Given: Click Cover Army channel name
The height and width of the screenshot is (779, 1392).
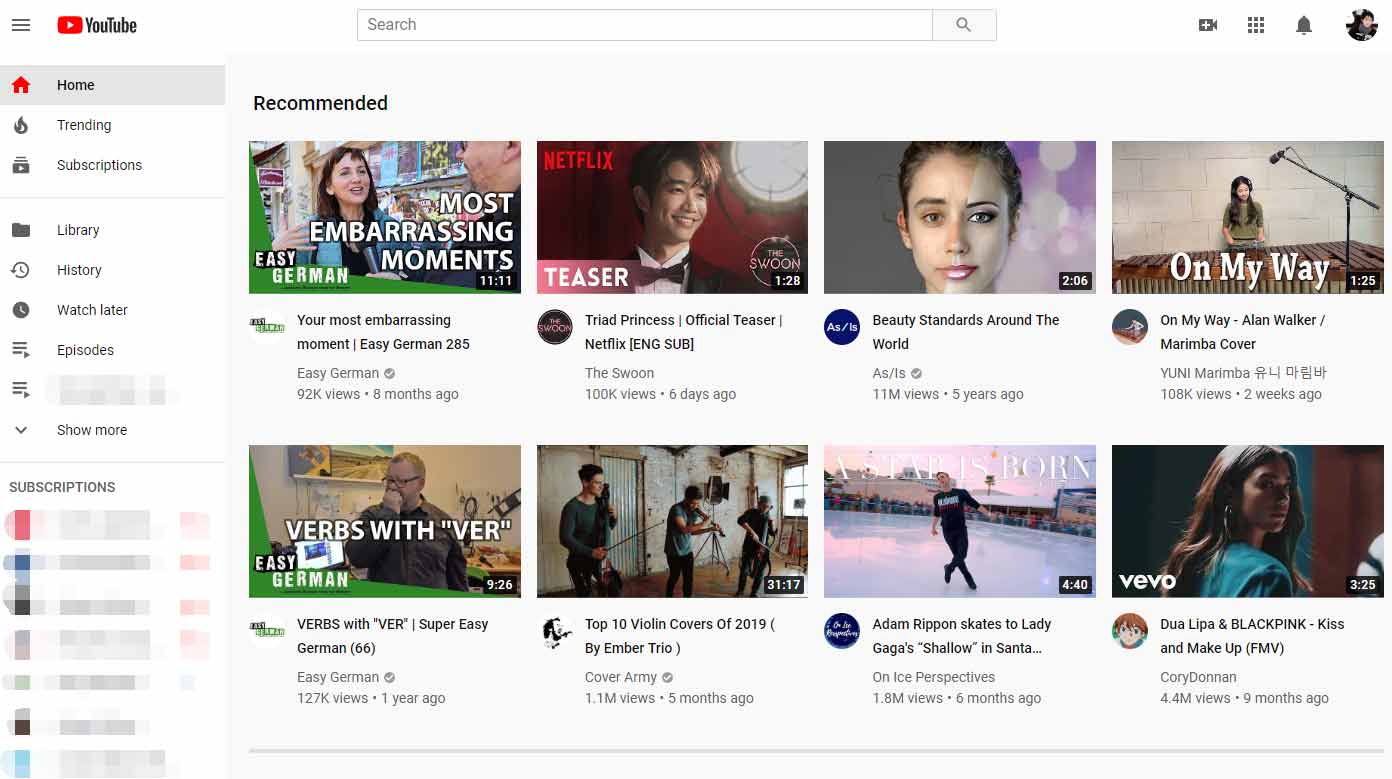Looking at the screenshot, I should click(621, 677).
